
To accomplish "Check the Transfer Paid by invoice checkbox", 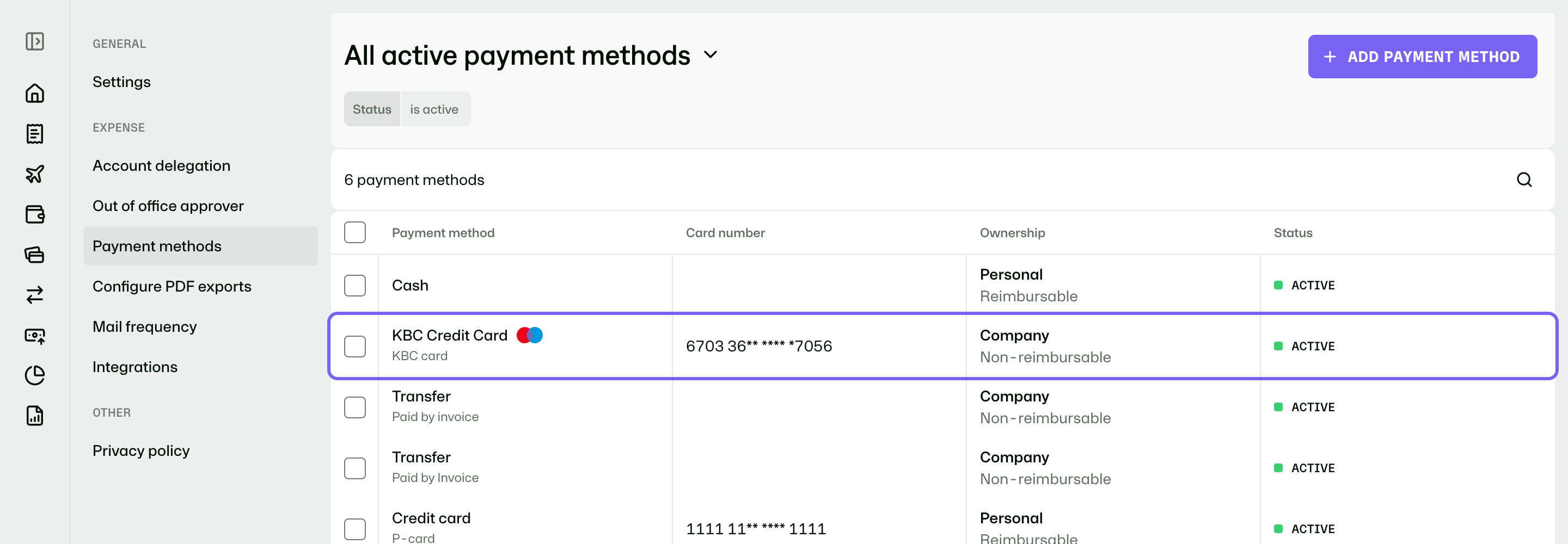I will 355,407.
